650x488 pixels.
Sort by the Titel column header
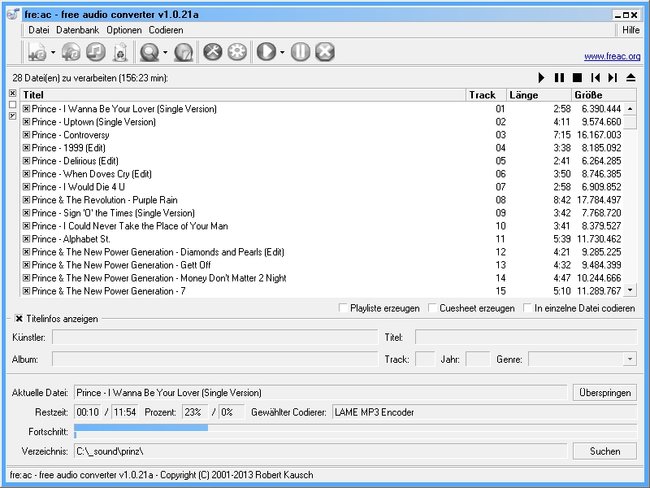(x=243, y=95)
